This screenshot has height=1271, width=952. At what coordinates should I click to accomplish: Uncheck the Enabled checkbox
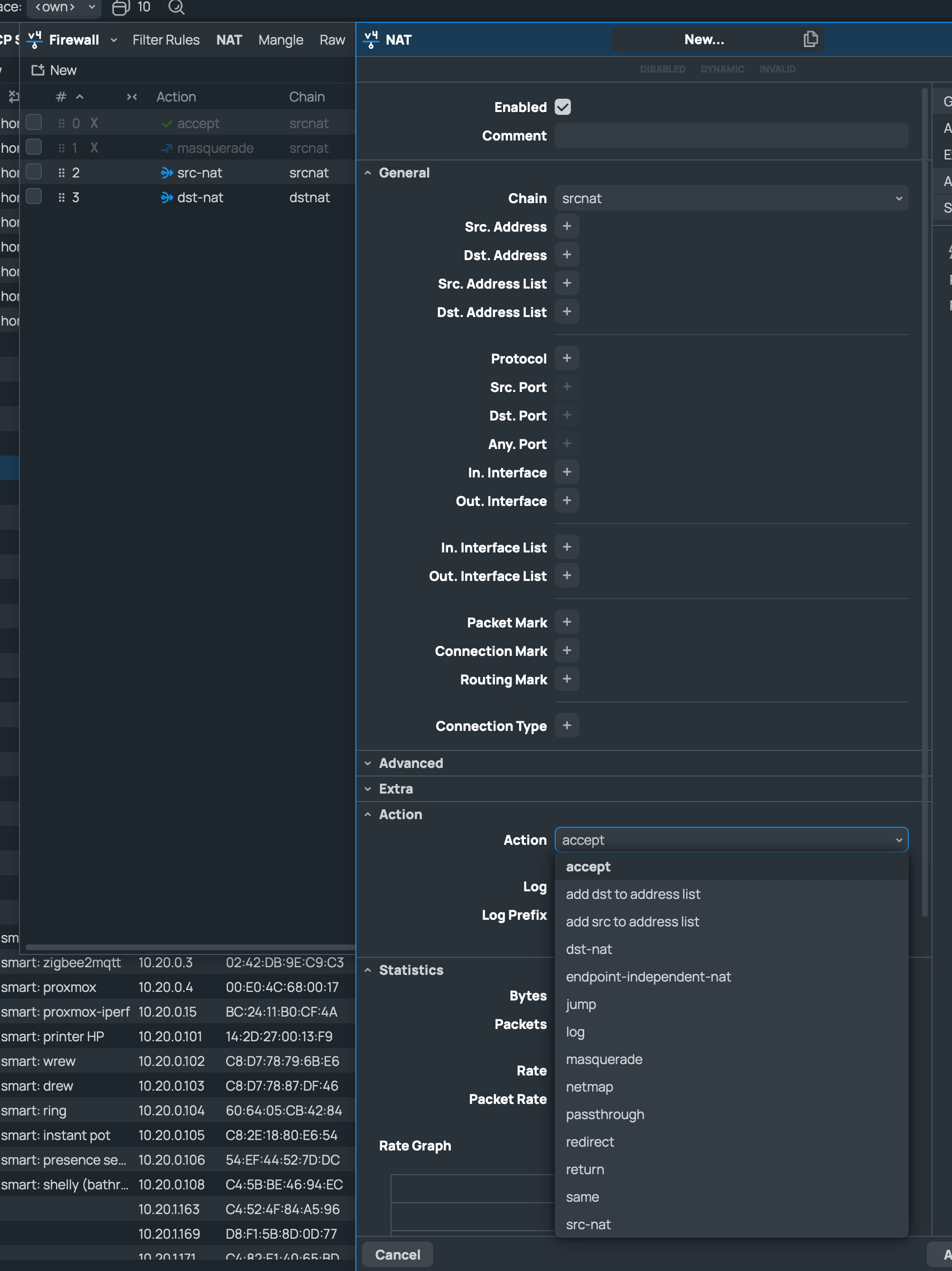[x=564, y=107]
